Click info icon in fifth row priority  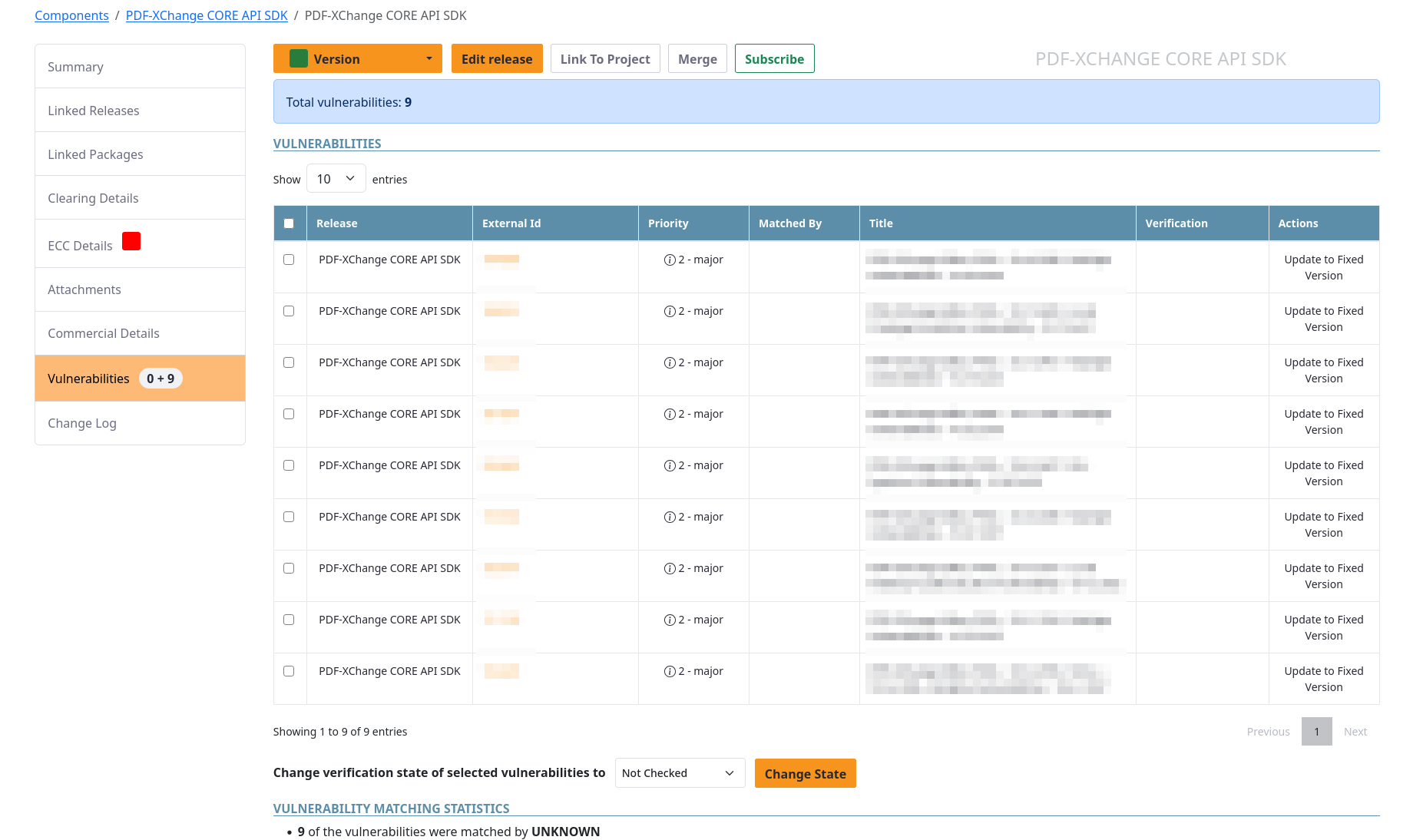point(669,466)
